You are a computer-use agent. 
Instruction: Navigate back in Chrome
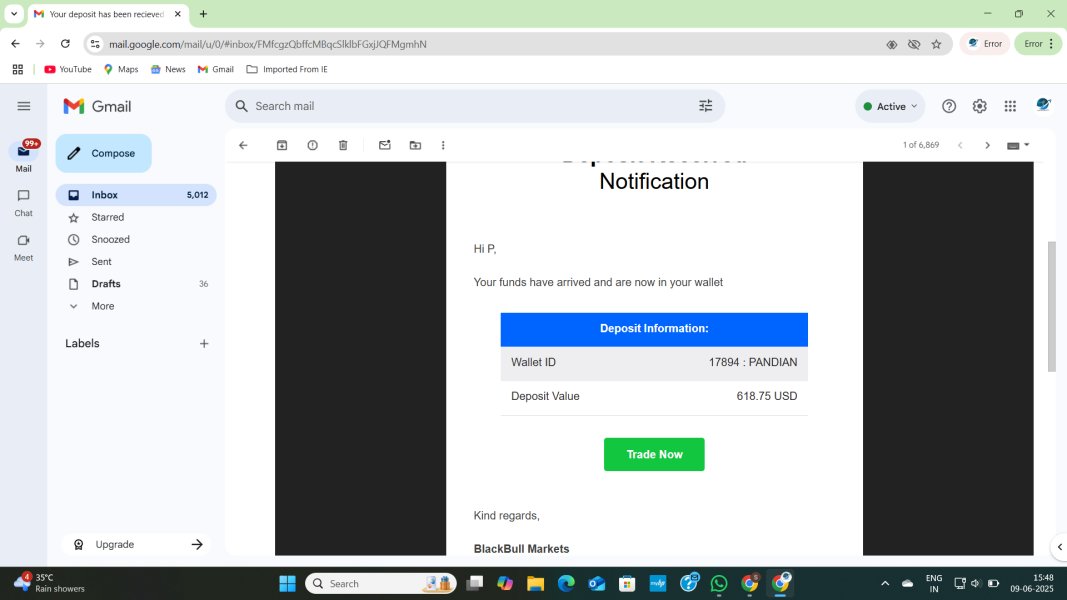tap(15, 44)
